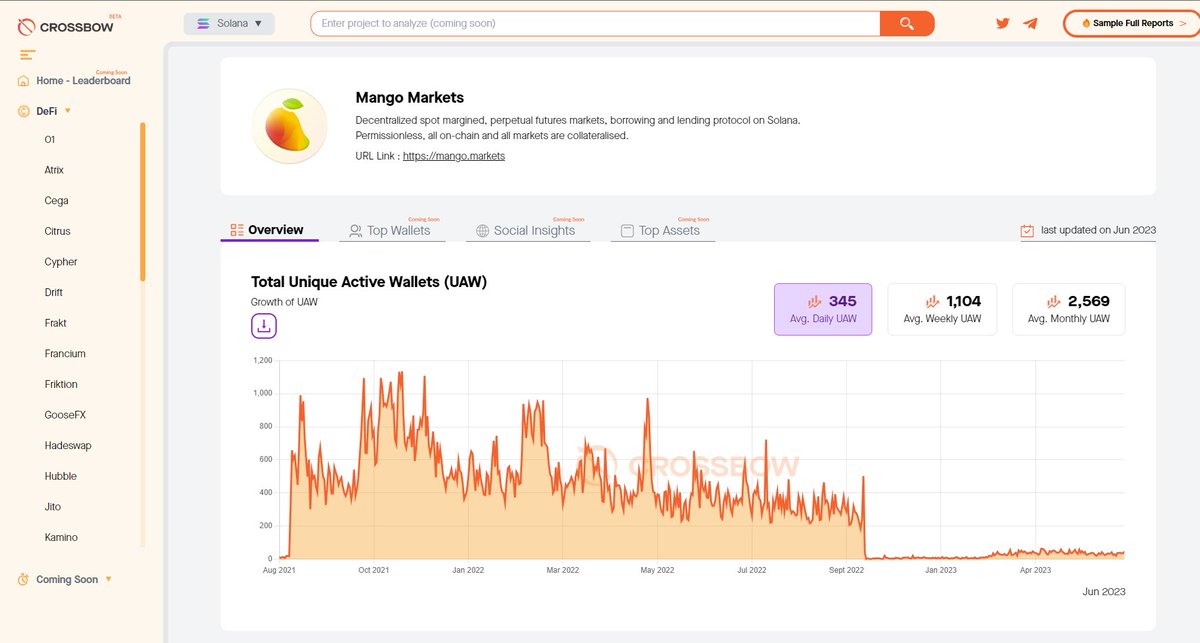Select Cega in the DeFi list
This screenshot has width=1200, height=643.
pyautogui.click(x=57, y=201)
